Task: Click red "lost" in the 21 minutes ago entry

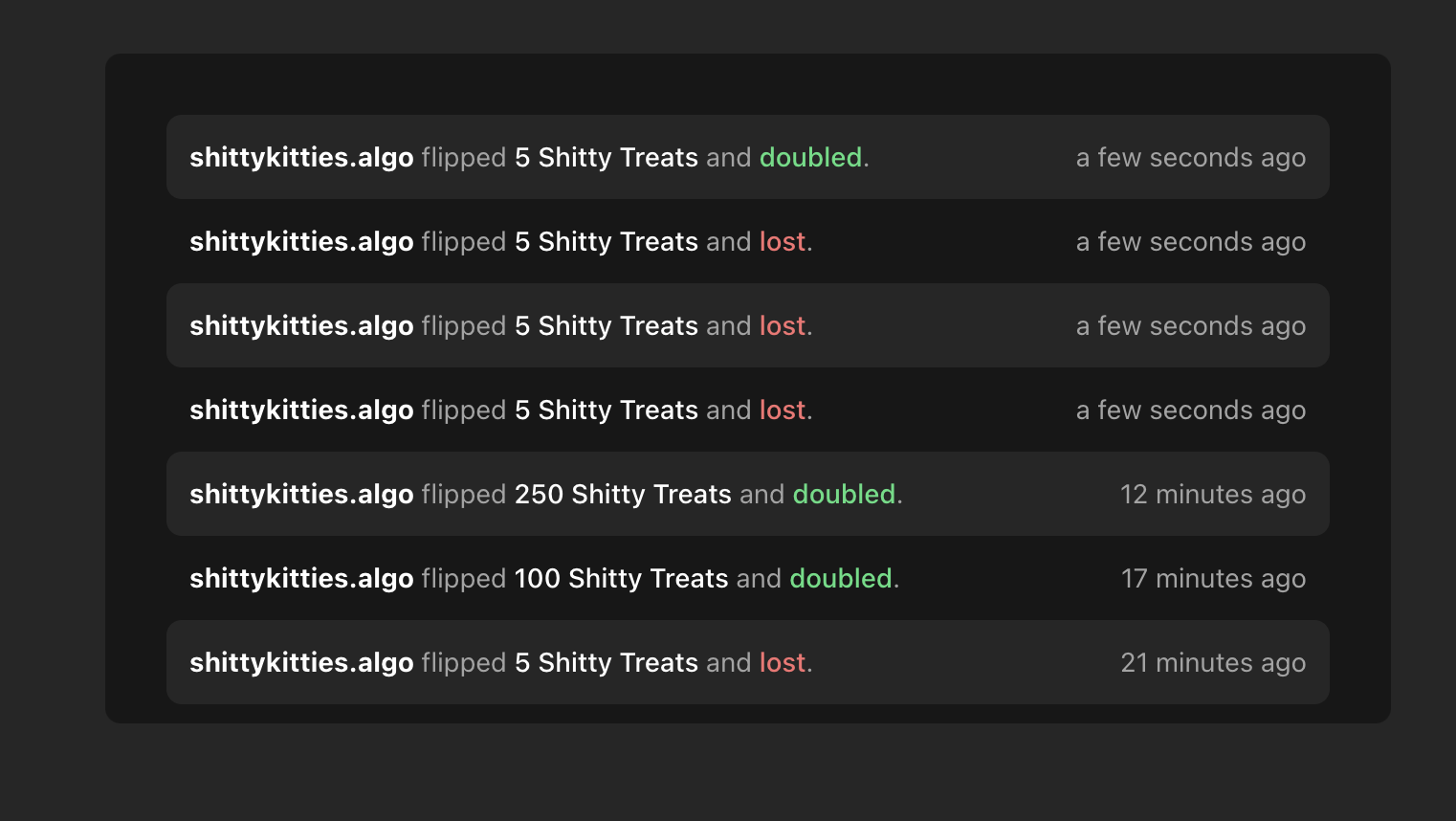Action: pyautogui.click(x=783, y=663)
